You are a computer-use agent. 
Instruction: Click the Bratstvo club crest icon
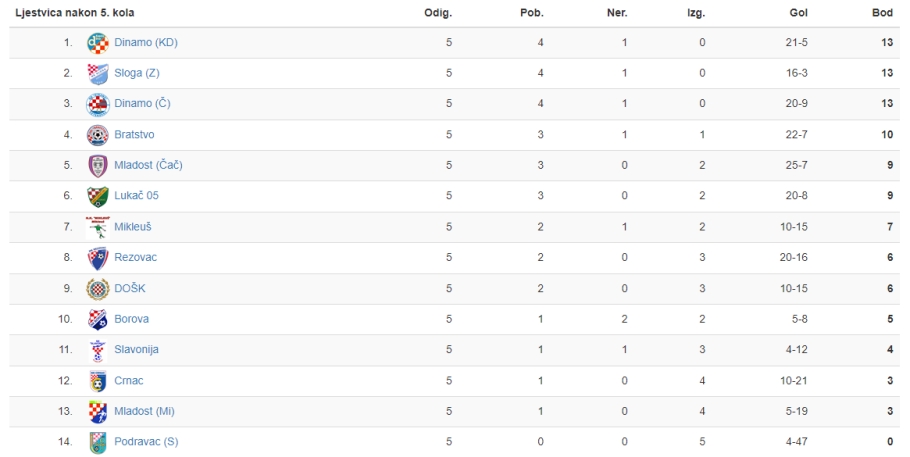click(x=98, y=135)
